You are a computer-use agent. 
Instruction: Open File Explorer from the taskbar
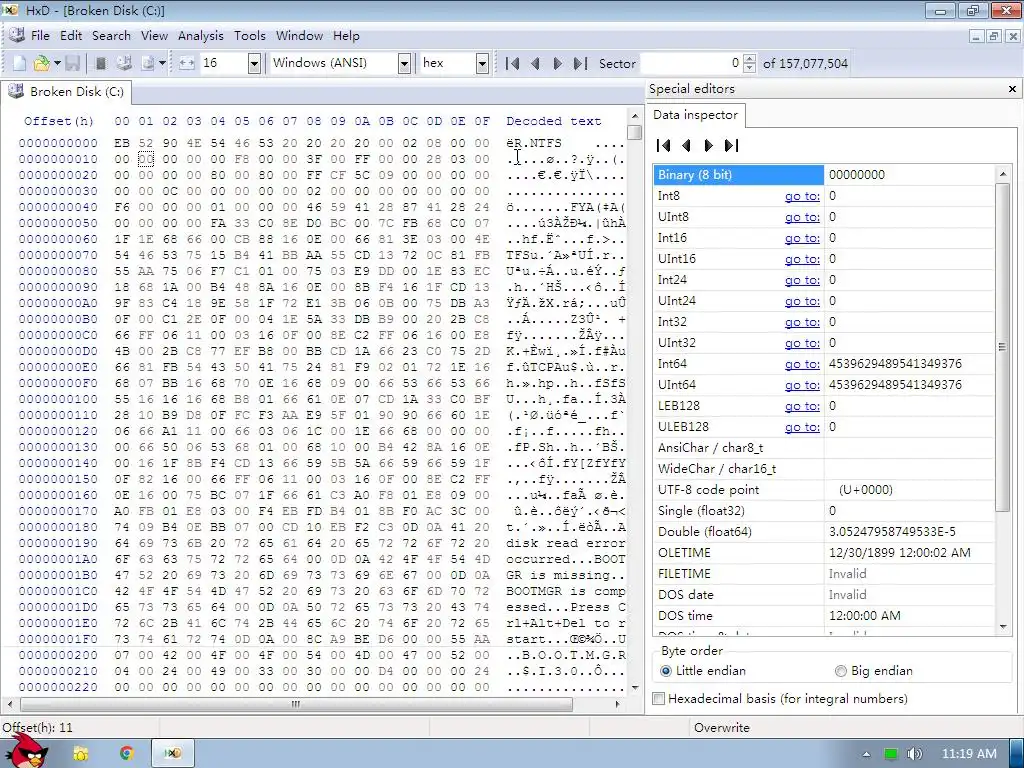coord(81,754)
